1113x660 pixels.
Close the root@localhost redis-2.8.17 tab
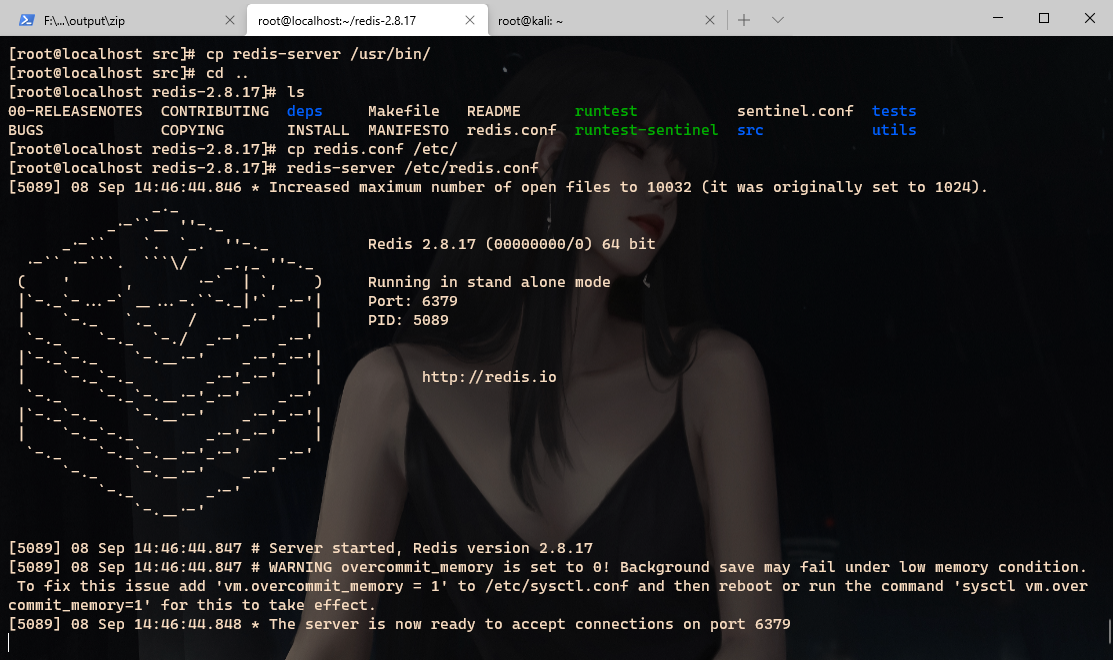pos(470,20)
